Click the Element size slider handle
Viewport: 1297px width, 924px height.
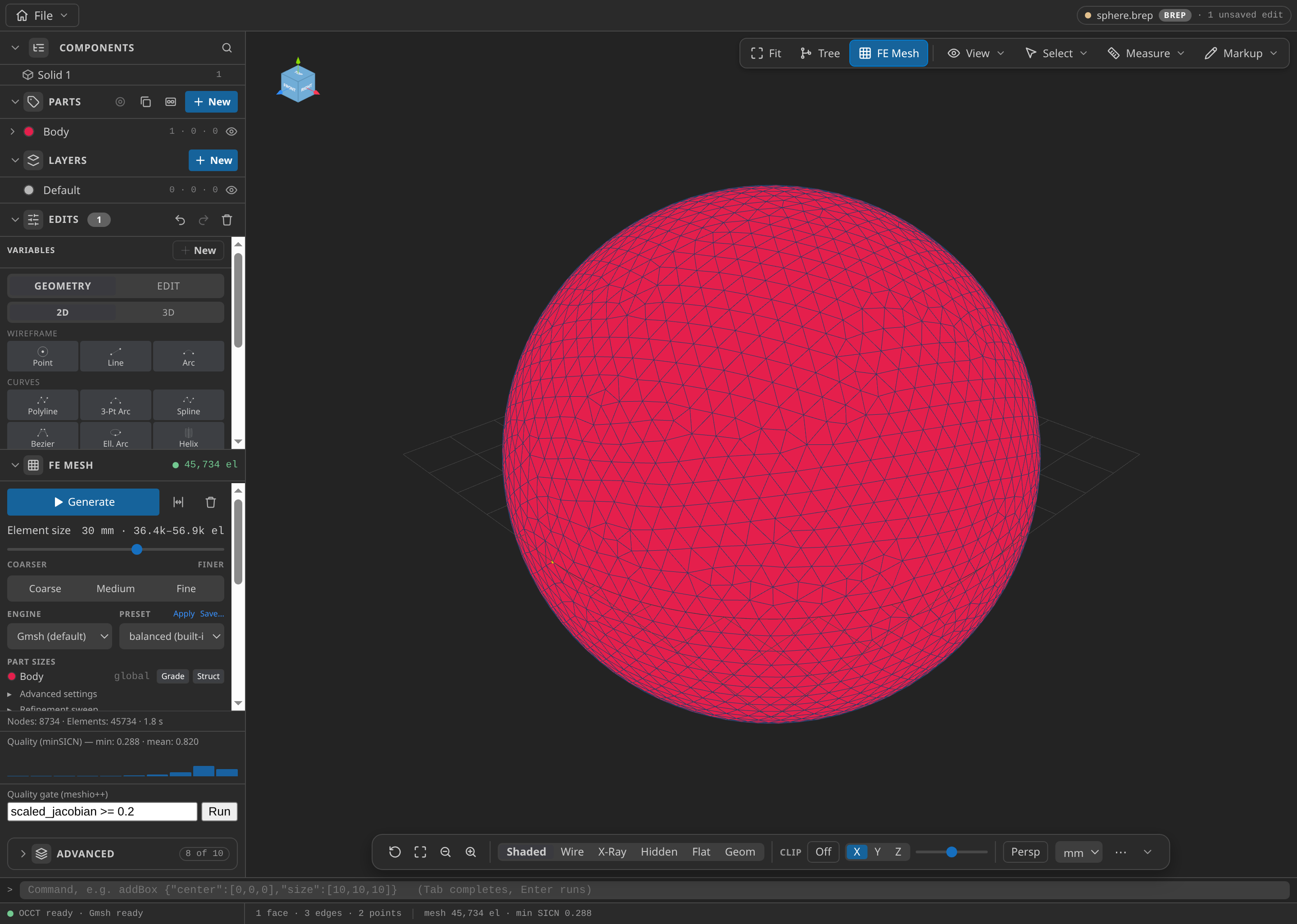136,549
